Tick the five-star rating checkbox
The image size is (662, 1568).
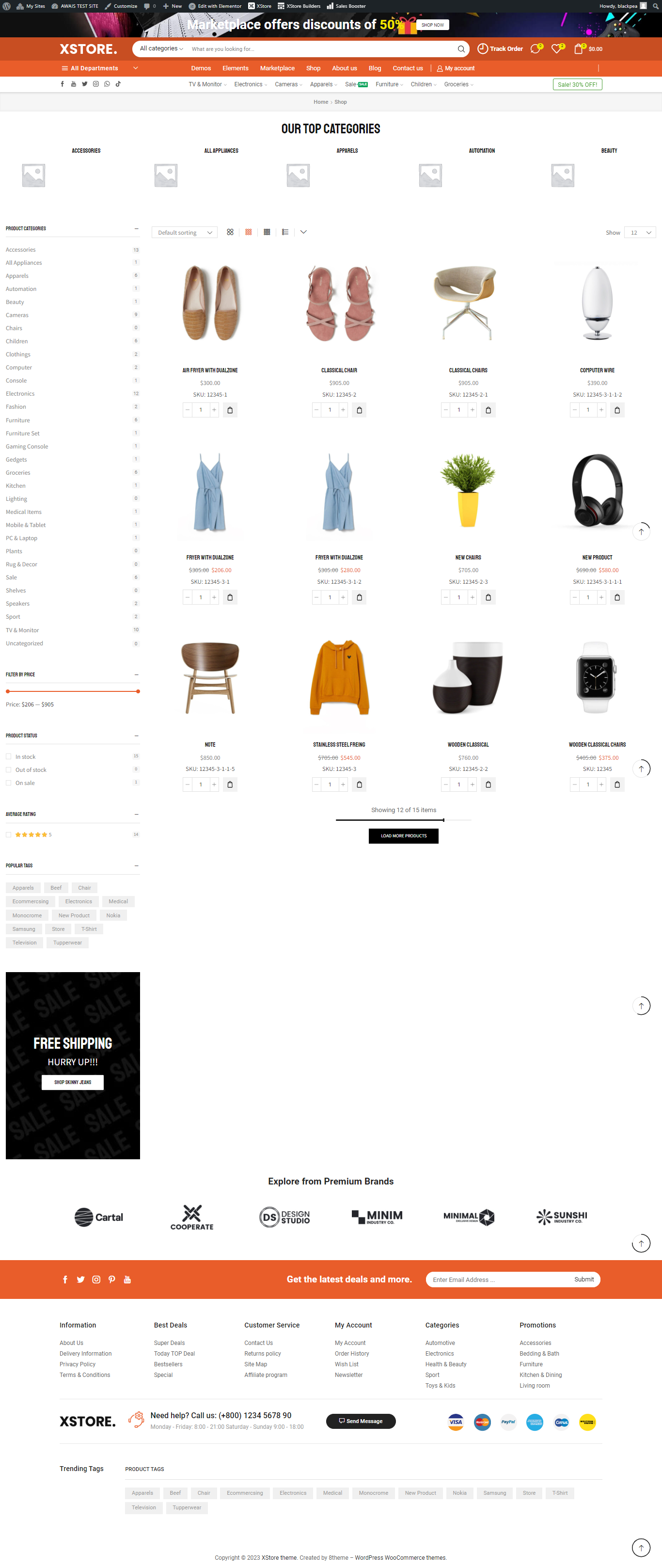pyautogui.click(x=9, y=834)
